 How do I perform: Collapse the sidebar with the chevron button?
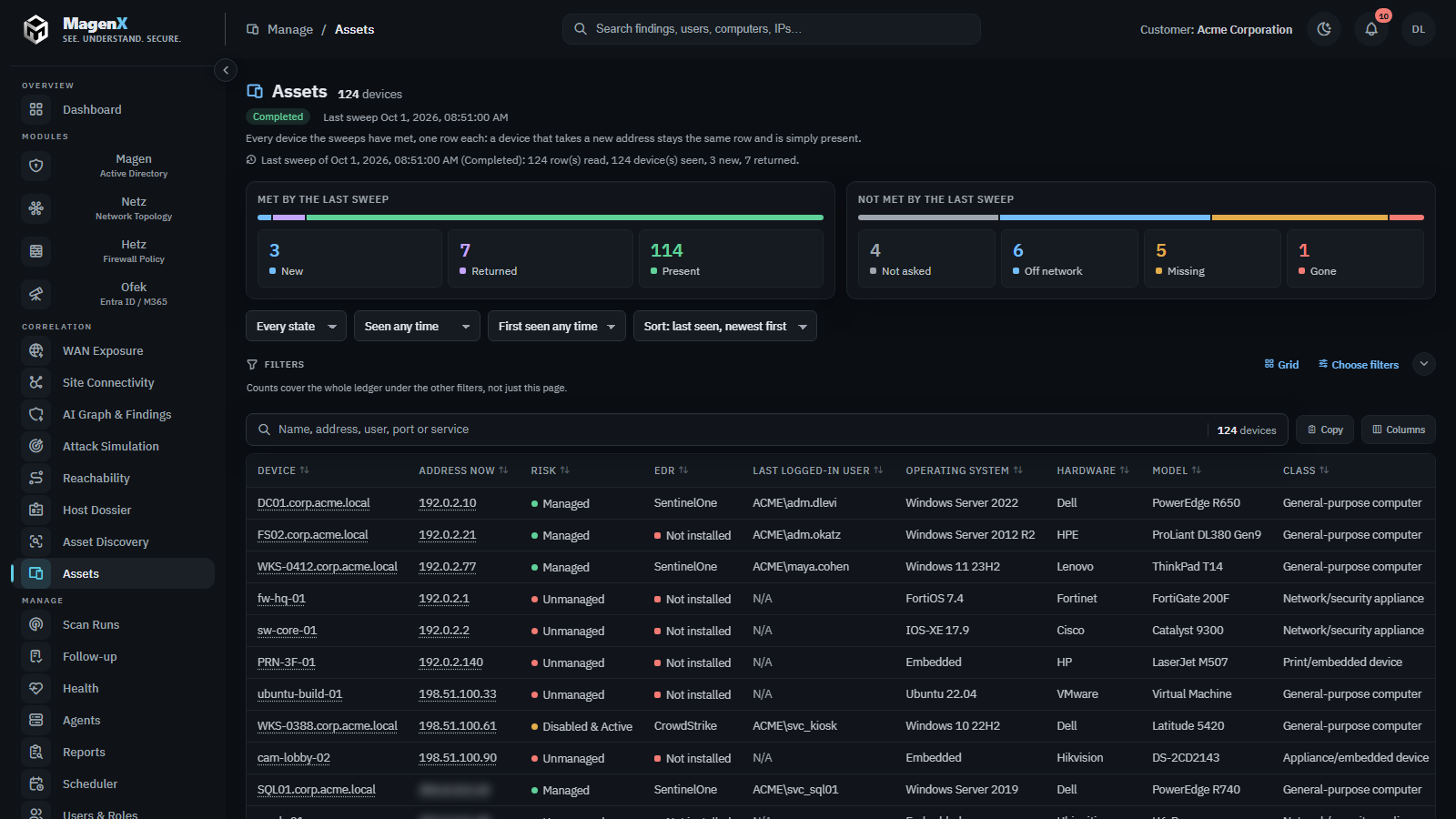click(226, 70)
